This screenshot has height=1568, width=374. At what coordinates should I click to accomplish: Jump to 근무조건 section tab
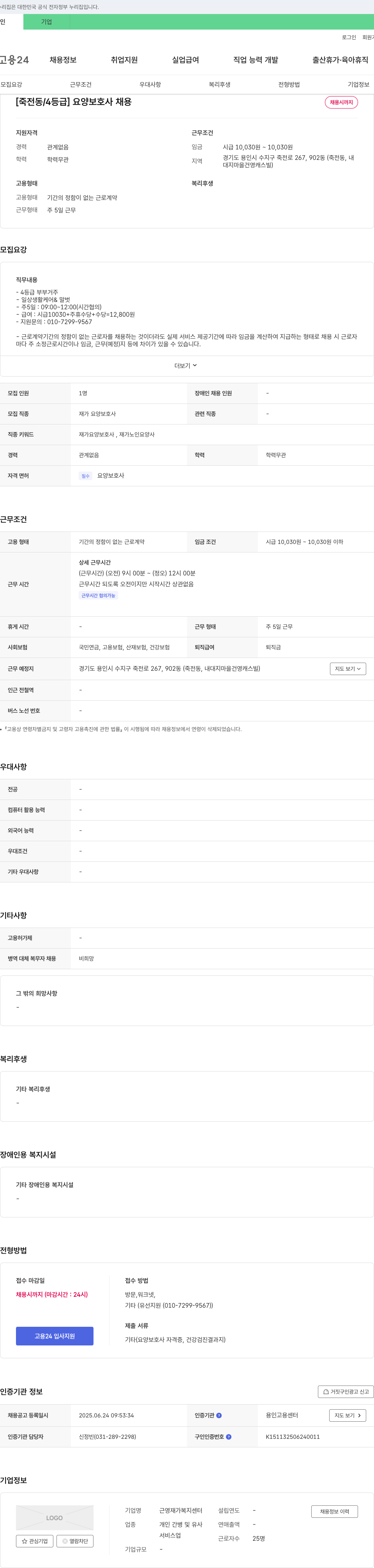pos(80,84)
